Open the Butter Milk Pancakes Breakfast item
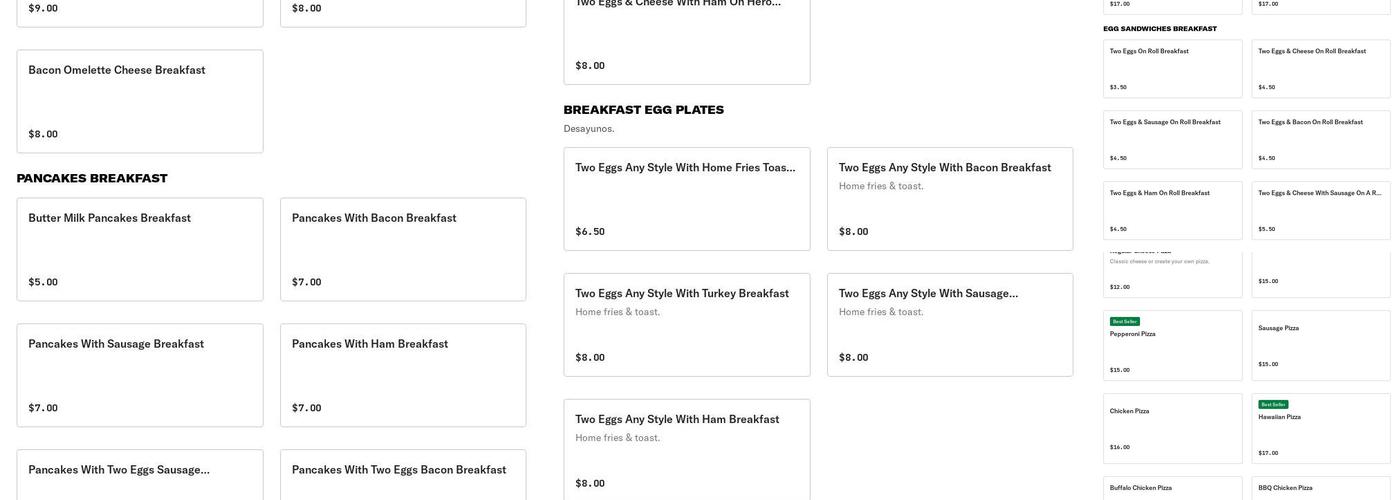Screen dimensions: 1400x500 click(x=140, y=249)
